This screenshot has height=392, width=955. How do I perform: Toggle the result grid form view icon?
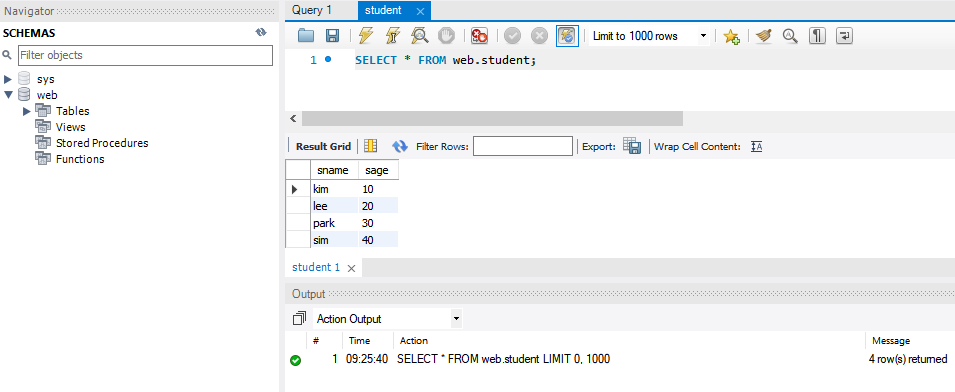point(370,146)
